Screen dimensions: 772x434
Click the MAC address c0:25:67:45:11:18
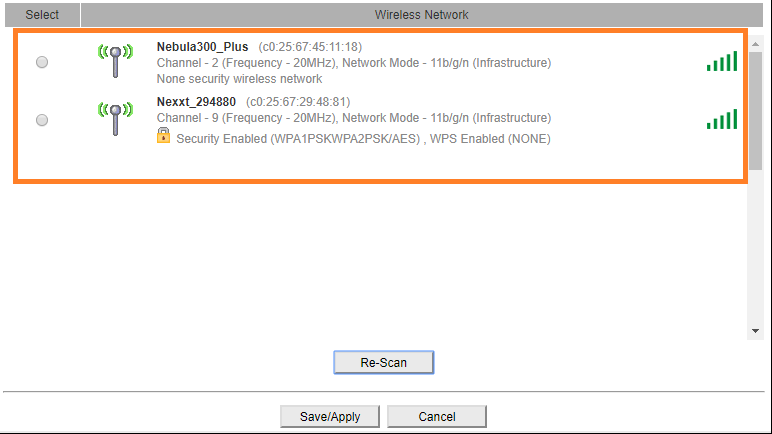click(310, 47)
